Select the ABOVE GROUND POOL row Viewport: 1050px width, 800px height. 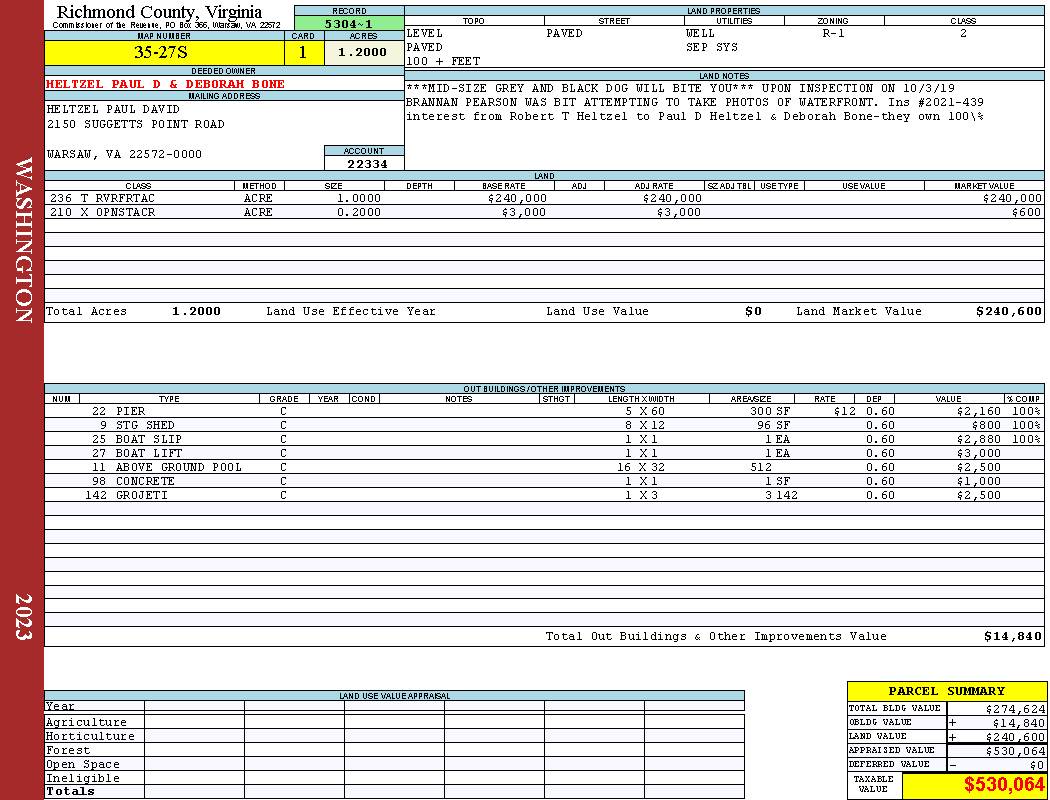coord(544,468)
